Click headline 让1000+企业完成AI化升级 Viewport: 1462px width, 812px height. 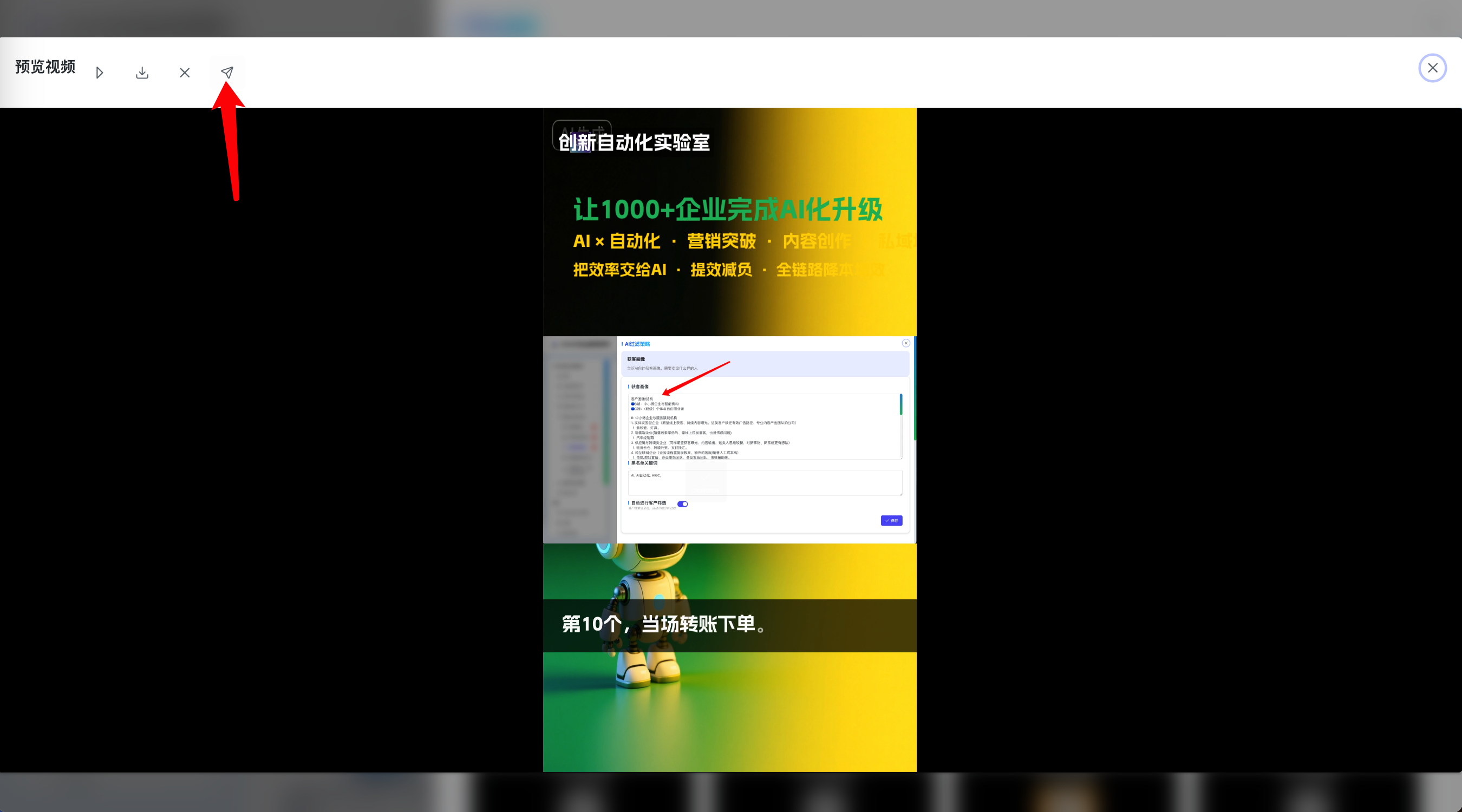(728, 209)
